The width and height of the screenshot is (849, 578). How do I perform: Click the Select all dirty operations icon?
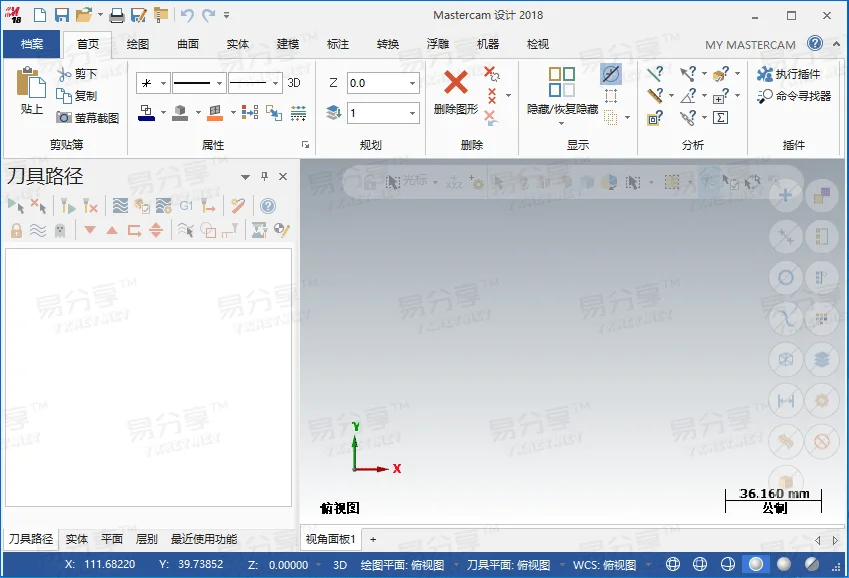[x=38, y=206]
